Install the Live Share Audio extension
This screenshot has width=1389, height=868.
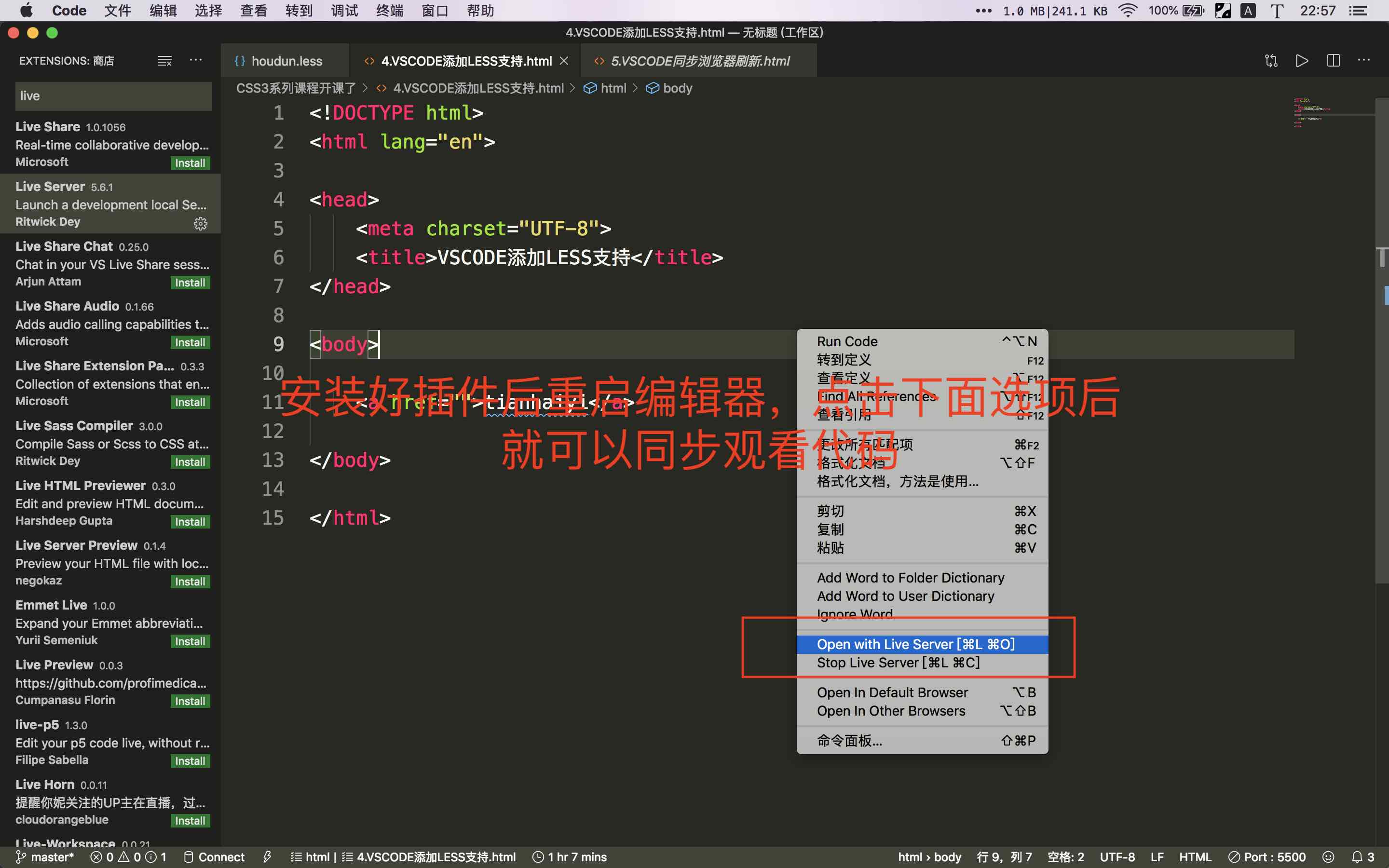click(190, 342)
